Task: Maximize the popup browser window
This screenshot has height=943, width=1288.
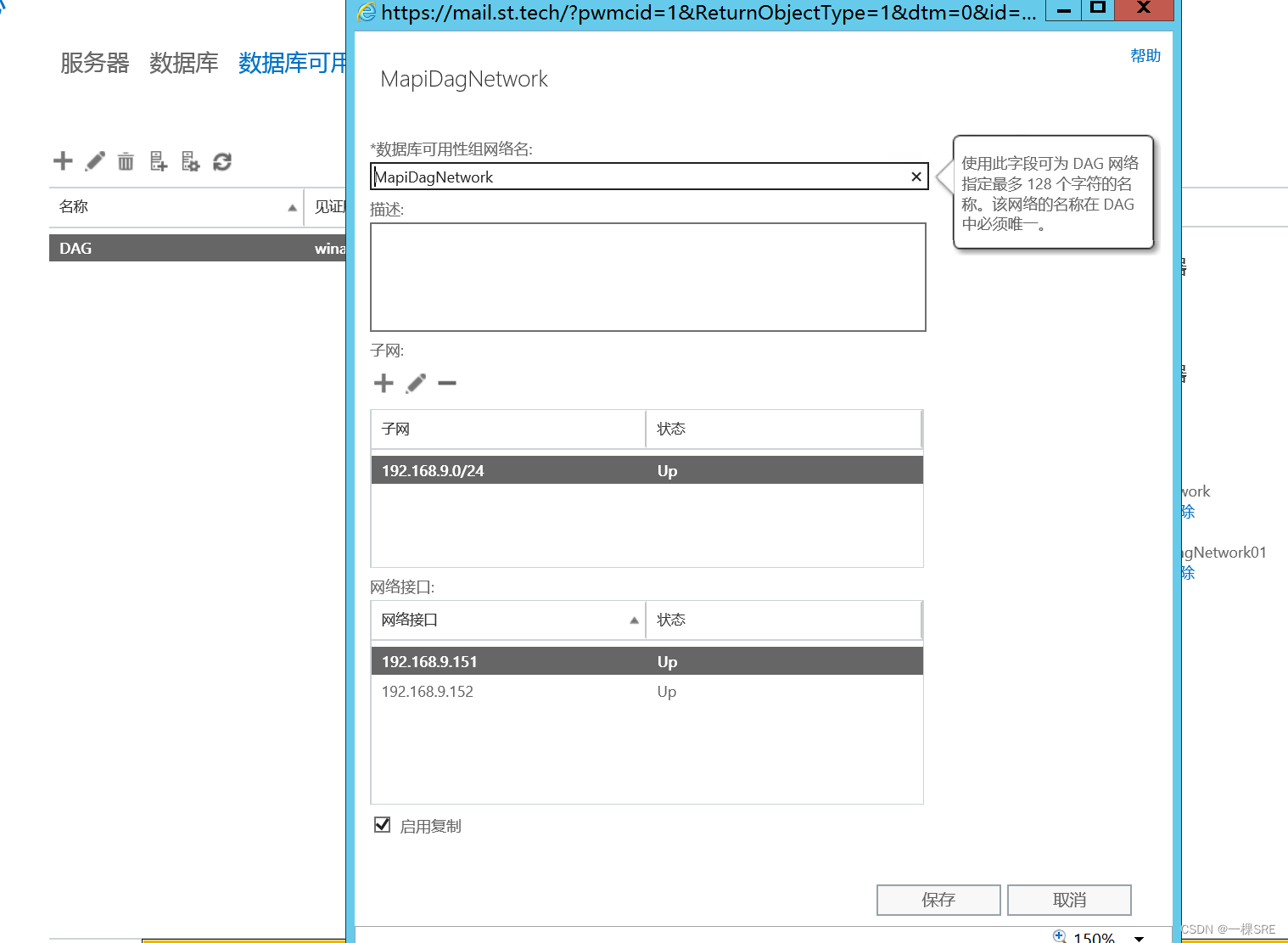Action: pos(1097,9)
